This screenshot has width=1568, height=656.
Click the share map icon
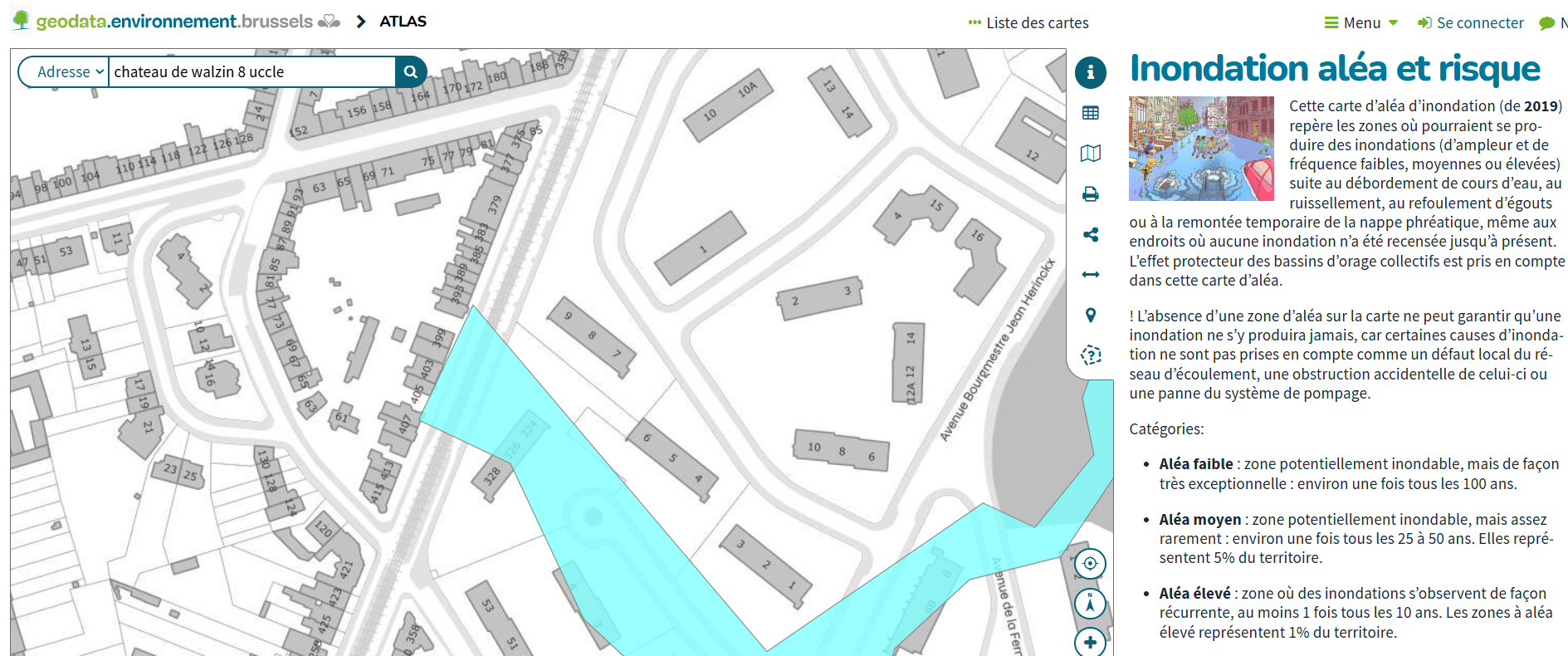(1090, 235)
